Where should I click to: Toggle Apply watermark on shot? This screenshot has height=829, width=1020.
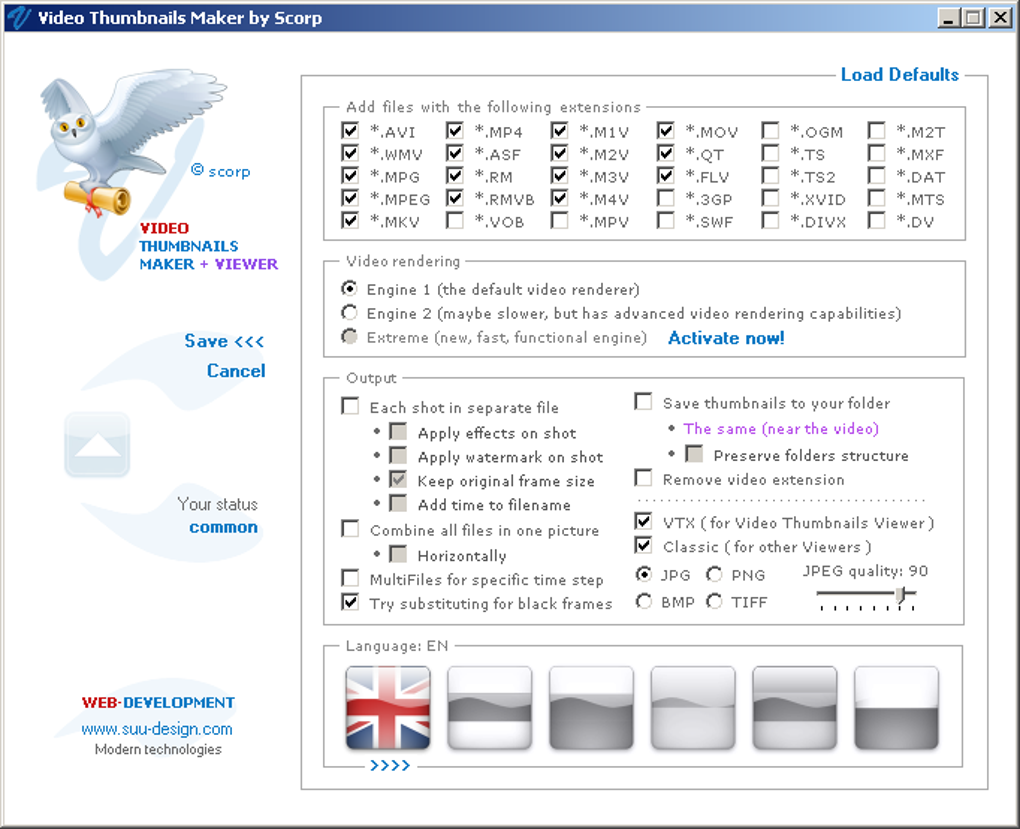click(x=398, y=455)
